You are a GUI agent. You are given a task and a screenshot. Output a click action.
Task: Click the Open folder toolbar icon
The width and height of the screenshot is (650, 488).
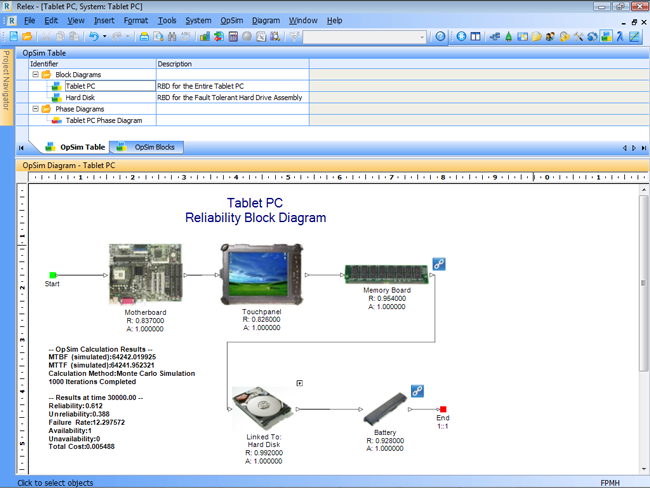tap(29, 37)
